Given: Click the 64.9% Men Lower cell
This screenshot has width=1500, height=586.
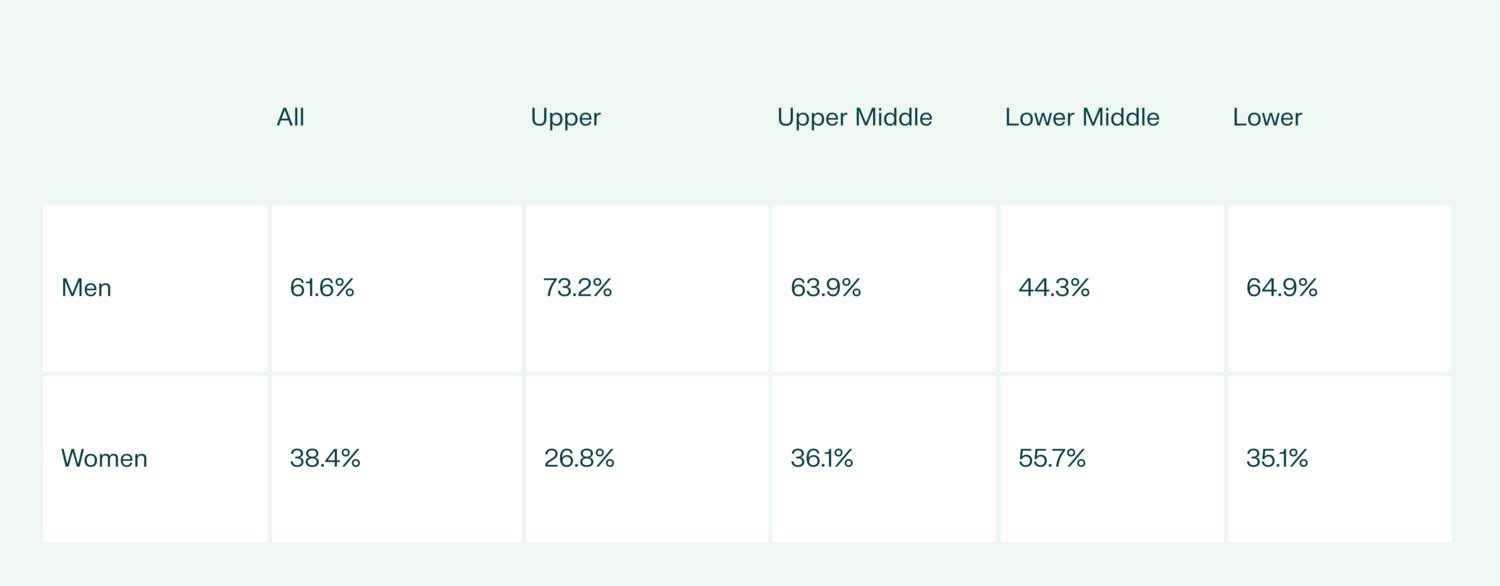Looking at the screenshot, I should pyautogui.click(x=1281, y=288).
